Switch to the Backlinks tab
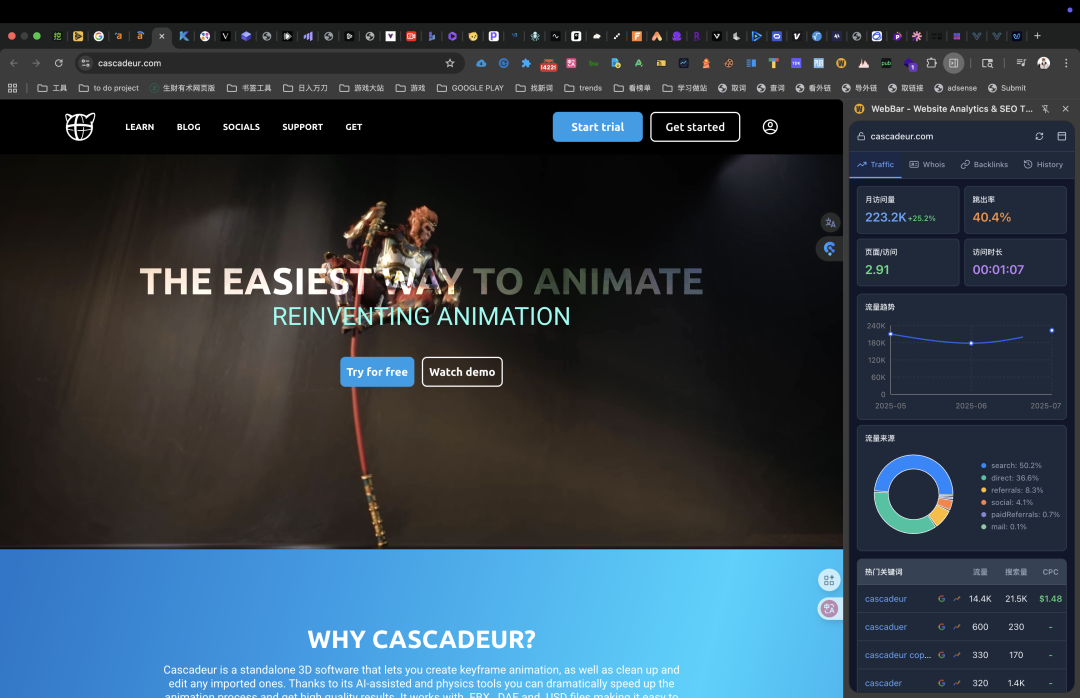This screenshot has width=1080, height=698. coord(984,165)
